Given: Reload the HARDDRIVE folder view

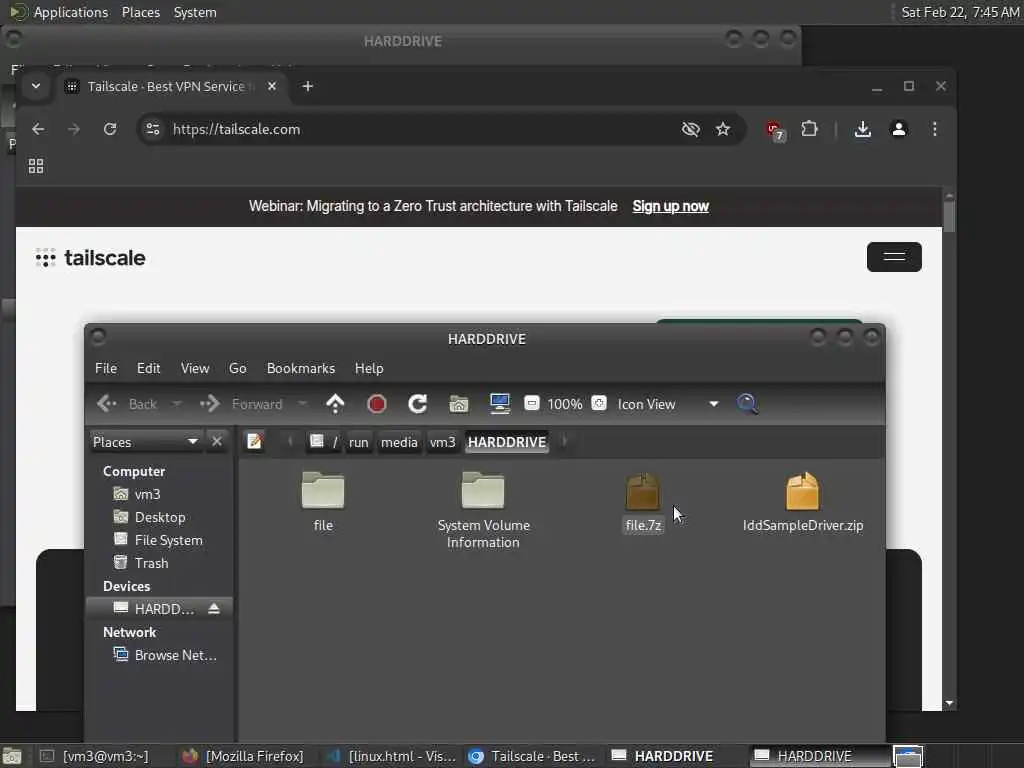Looking at the screenshot, I should (x=418, y=404).
